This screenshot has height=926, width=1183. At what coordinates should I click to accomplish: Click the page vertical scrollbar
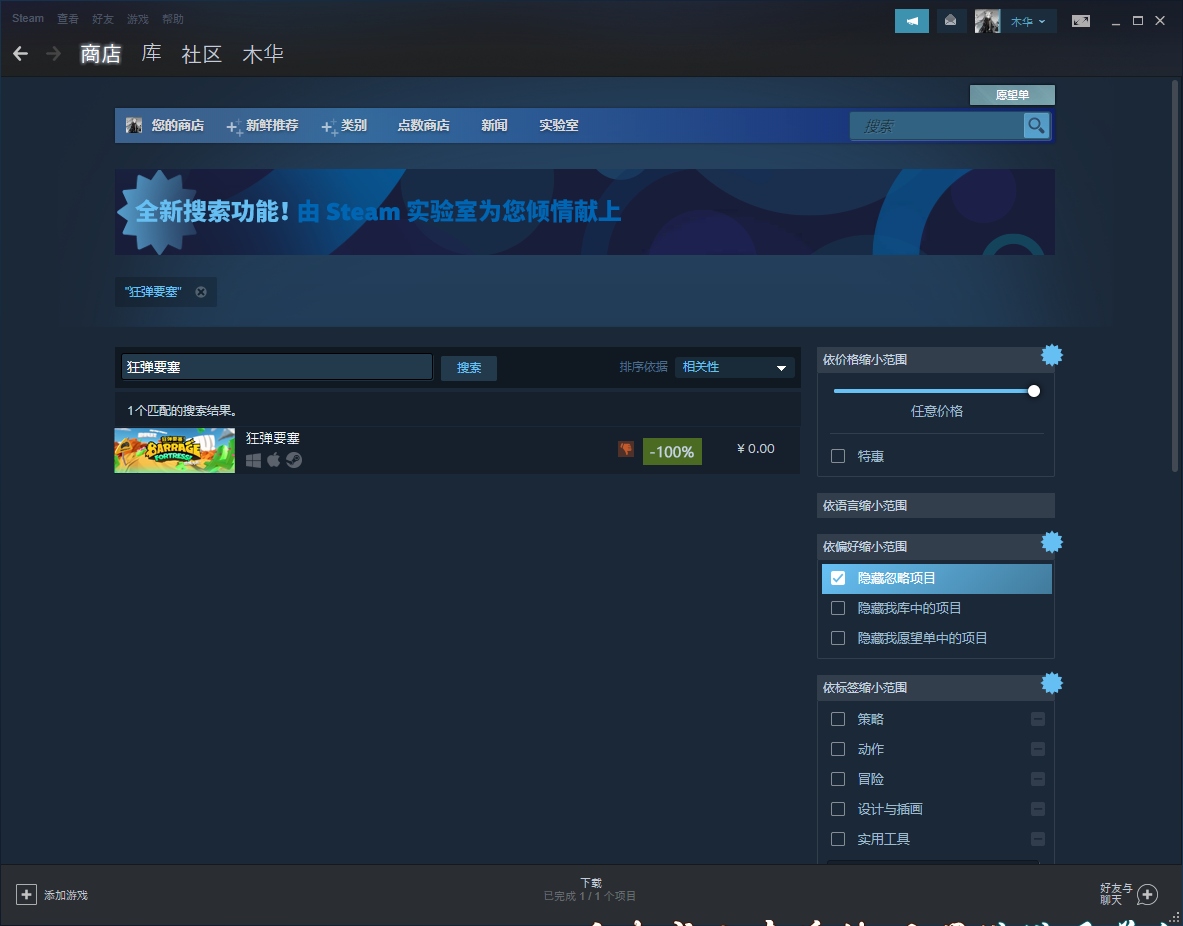point(1175,275)
